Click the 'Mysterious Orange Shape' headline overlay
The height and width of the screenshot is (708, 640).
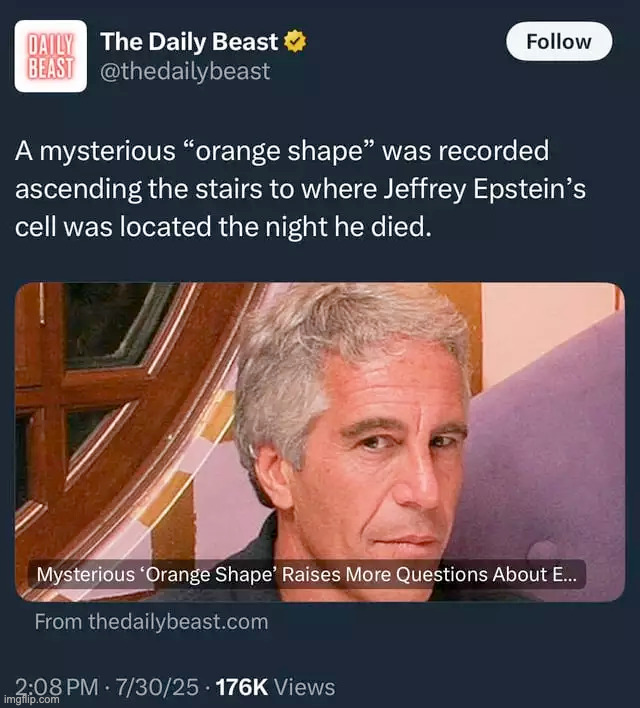[307, 574]
